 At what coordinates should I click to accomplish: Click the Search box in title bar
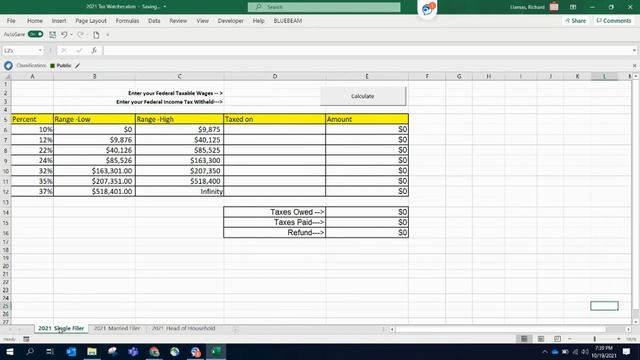[x=324, y=7]
